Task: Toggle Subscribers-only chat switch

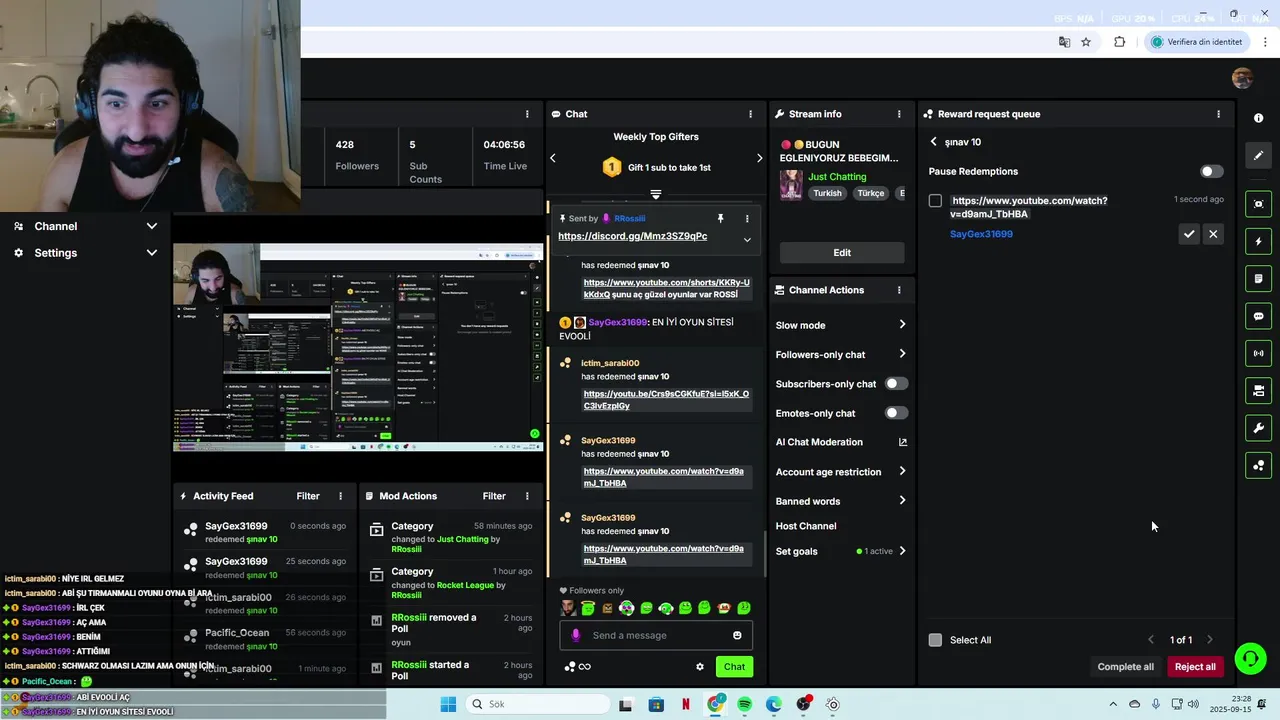Action: coord(896,384)
